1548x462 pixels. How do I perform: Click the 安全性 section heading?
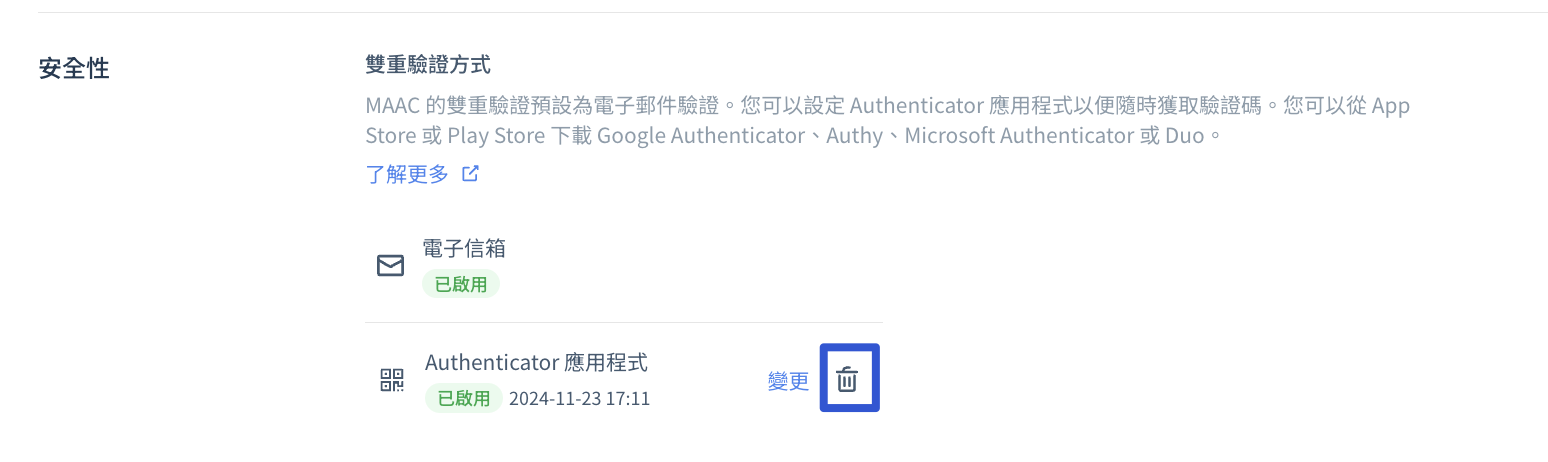click(74, 69)
